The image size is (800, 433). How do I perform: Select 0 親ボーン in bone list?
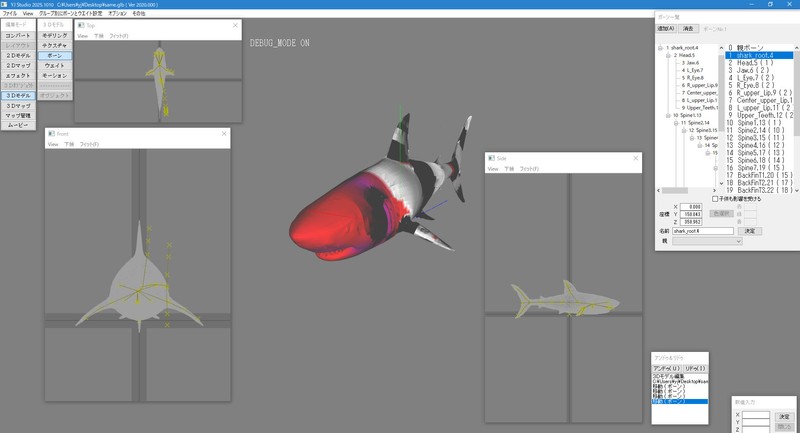coord(759,48)
